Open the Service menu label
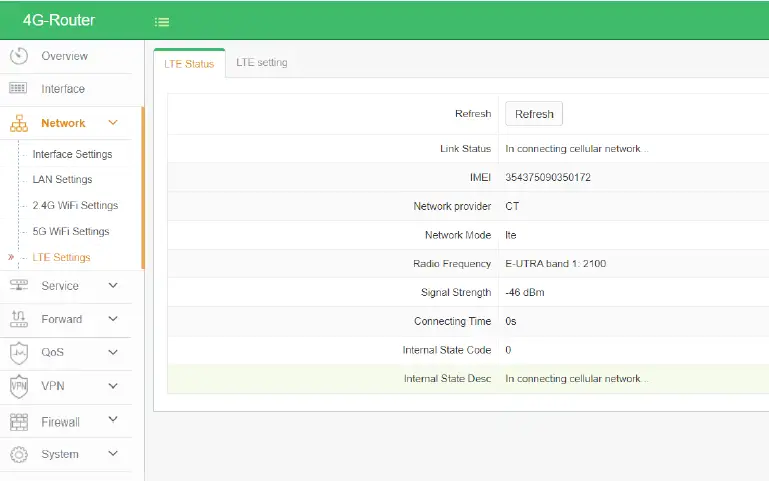Image resolution: width=769 pixels, height=481 pixels. 60,286
